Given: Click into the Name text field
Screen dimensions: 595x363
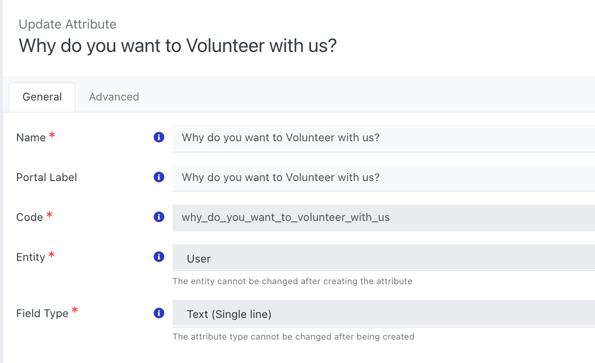Looking at the screenshot, I should coord(384,138).
